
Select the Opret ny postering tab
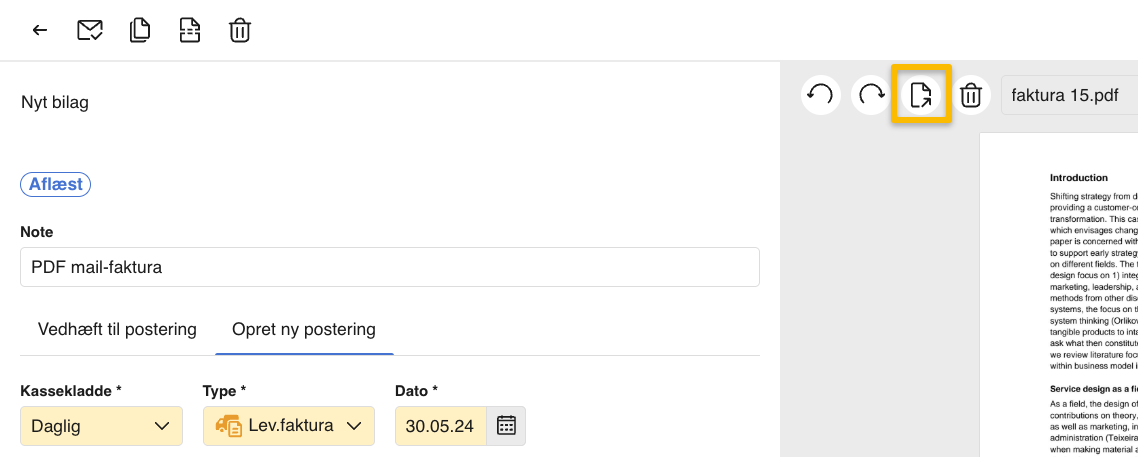click(304, 329)
